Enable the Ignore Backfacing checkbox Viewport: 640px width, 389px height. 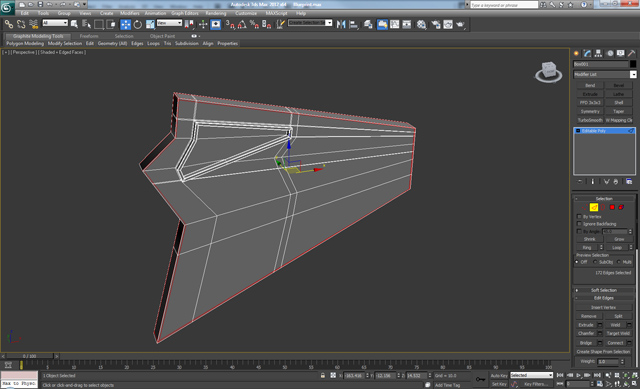[x=579, y=224]
